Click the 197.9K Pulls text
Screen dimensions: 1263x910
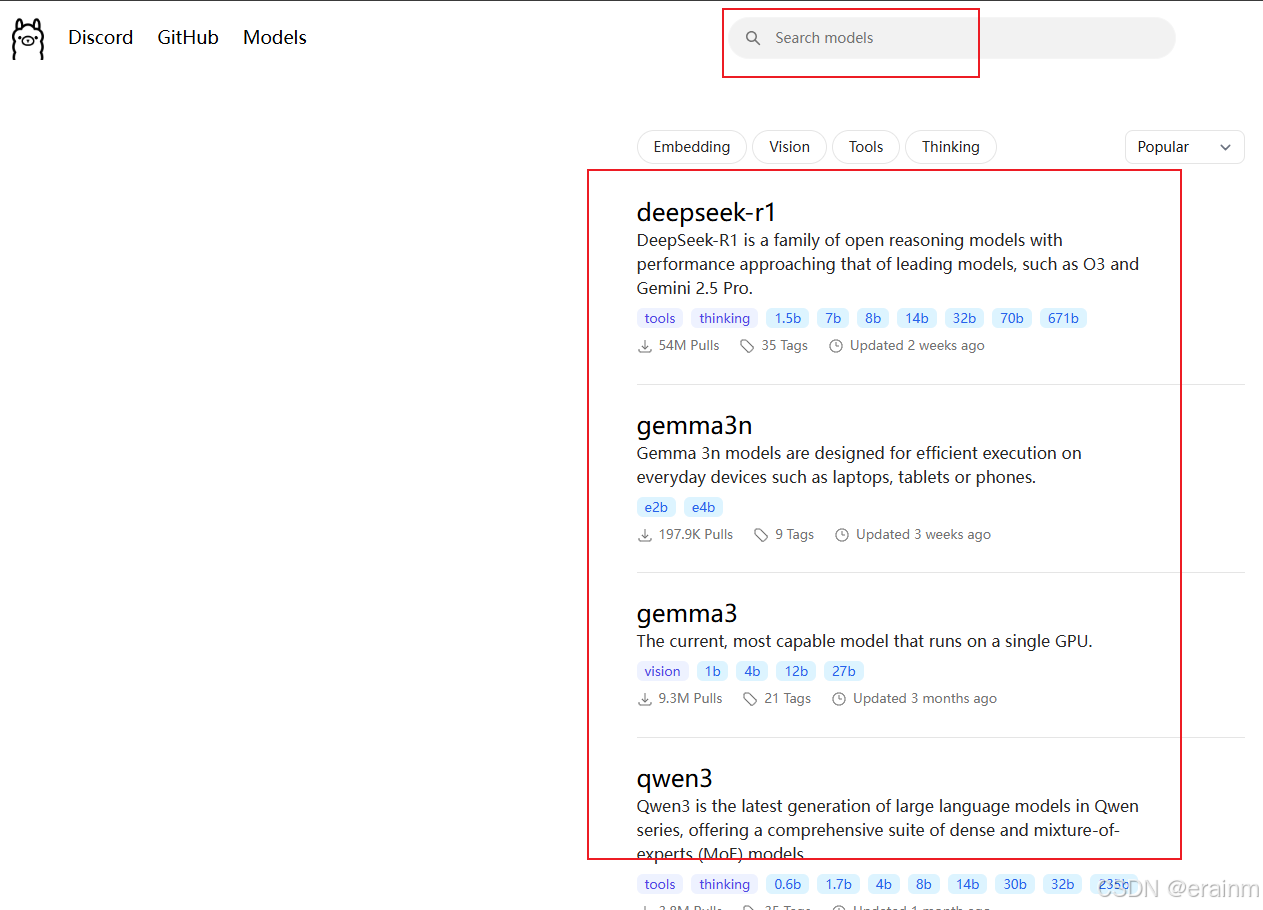(x=696, y=535)
